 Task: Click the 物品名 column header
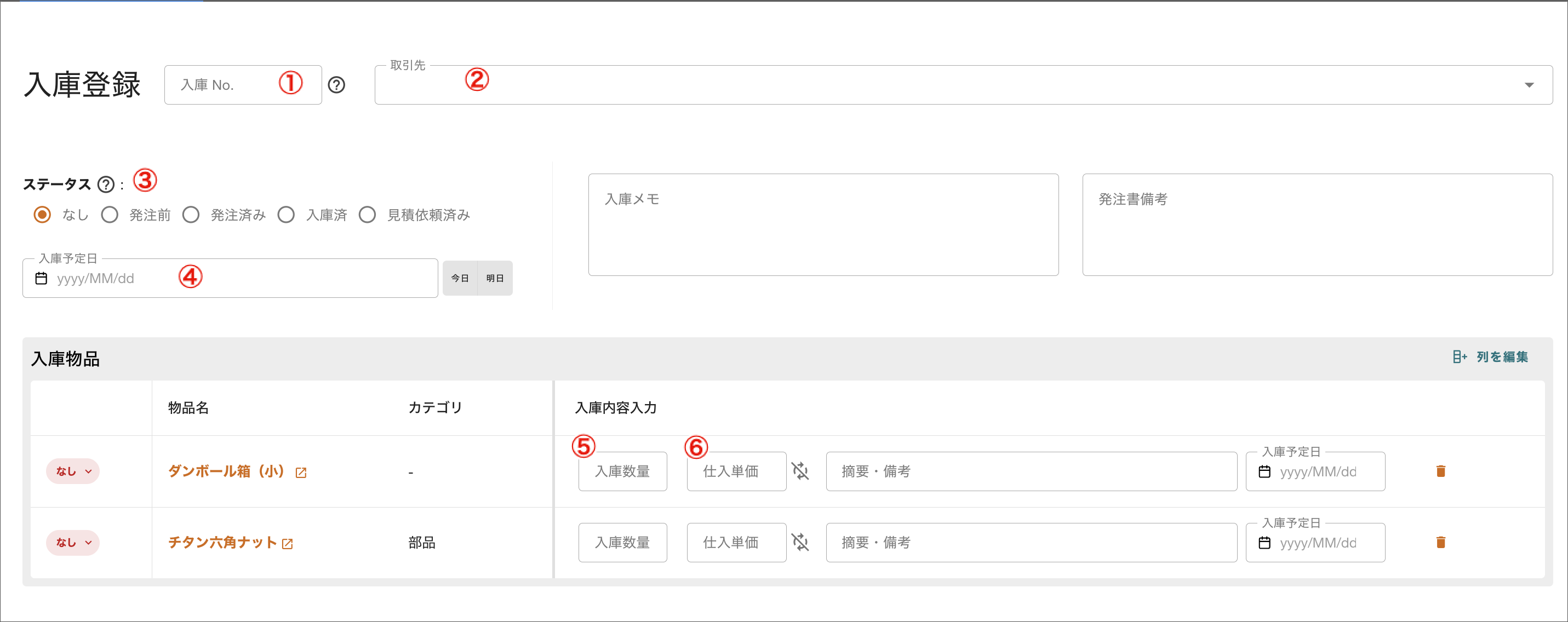(188, 408)
